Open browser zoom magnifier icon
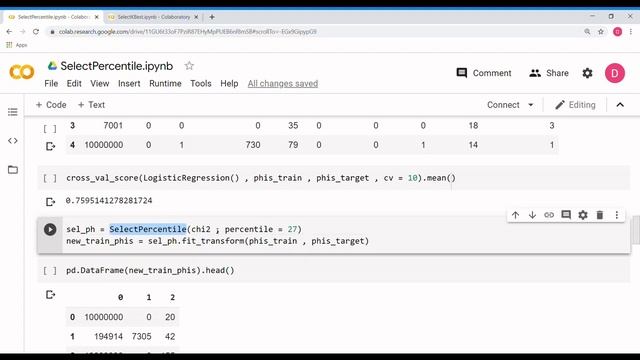640x360 pixels. [587, 31]
